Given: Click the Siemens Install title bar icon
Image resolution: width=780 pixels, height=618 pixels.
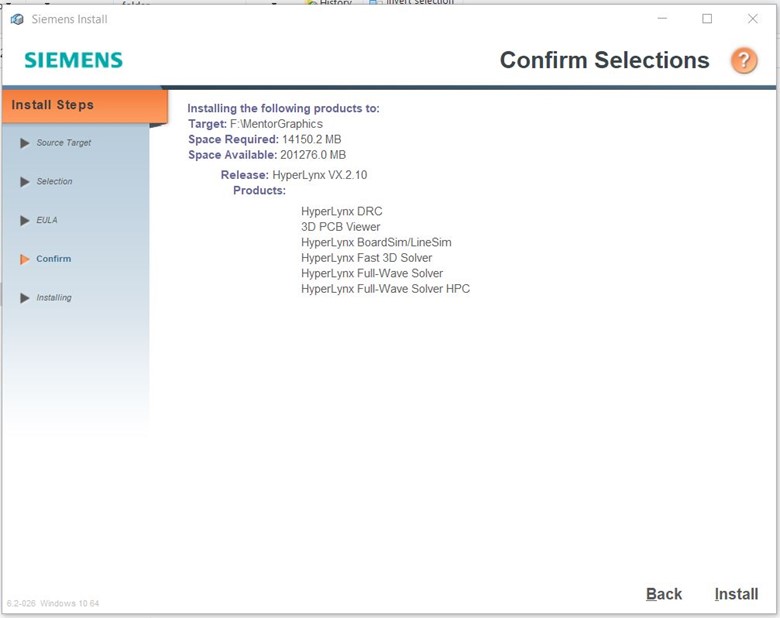Looking at the screenshot, I should coord(17,19).
